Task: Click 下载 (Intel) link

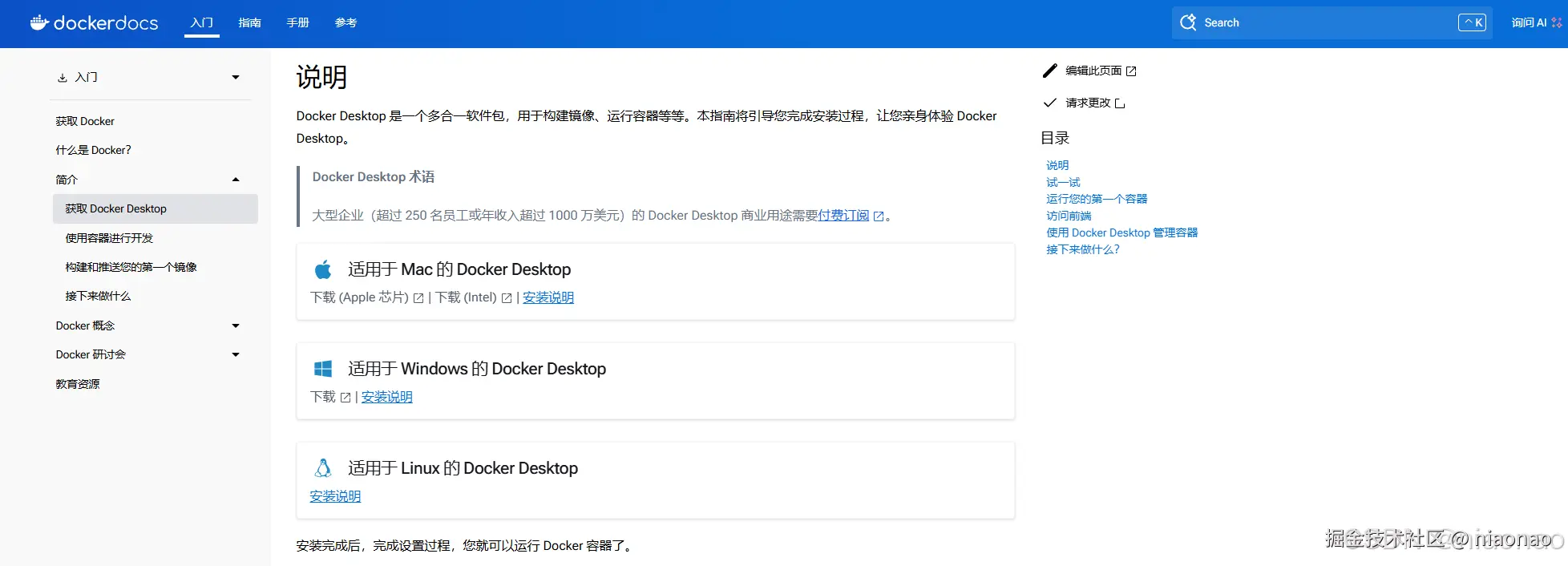Action: tap(466, 297)
